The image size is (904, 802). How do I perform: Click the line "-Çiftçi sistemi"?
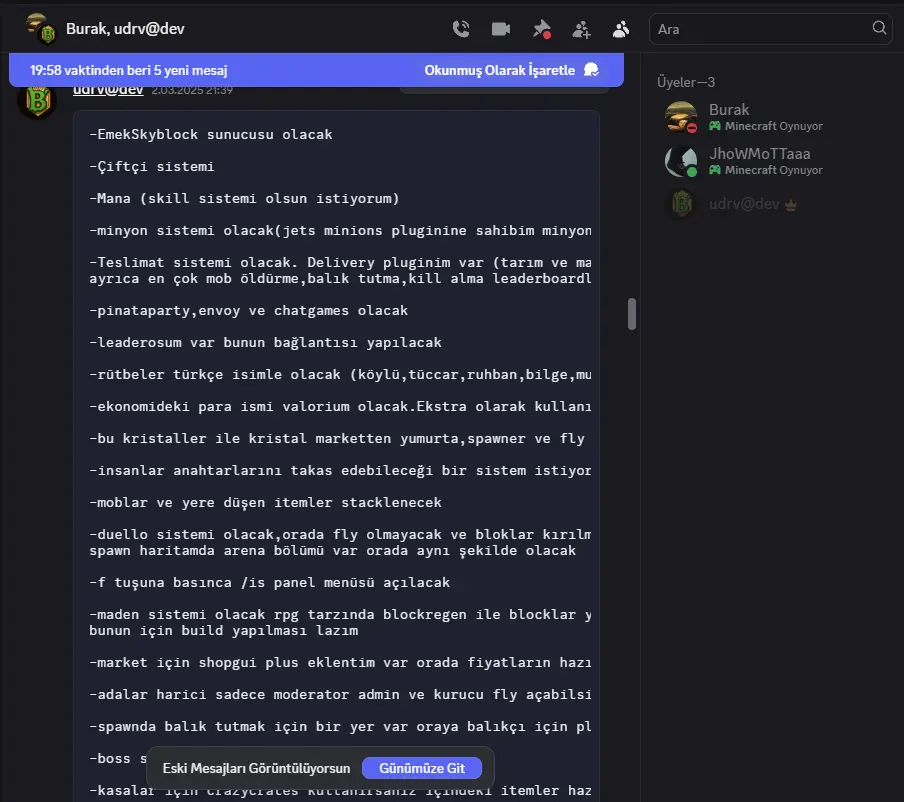tap(152, 167)
